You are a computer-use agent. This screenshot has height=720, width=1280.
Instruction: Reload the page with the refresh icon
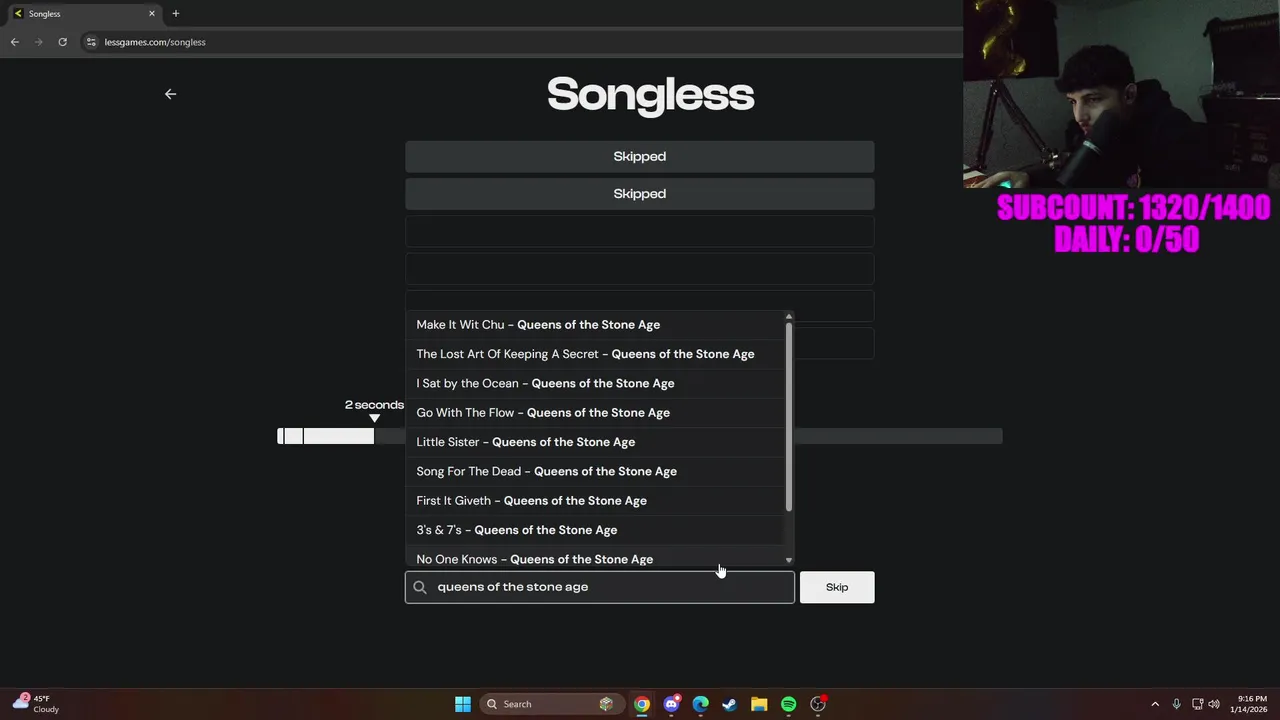(x=62, y=42)
